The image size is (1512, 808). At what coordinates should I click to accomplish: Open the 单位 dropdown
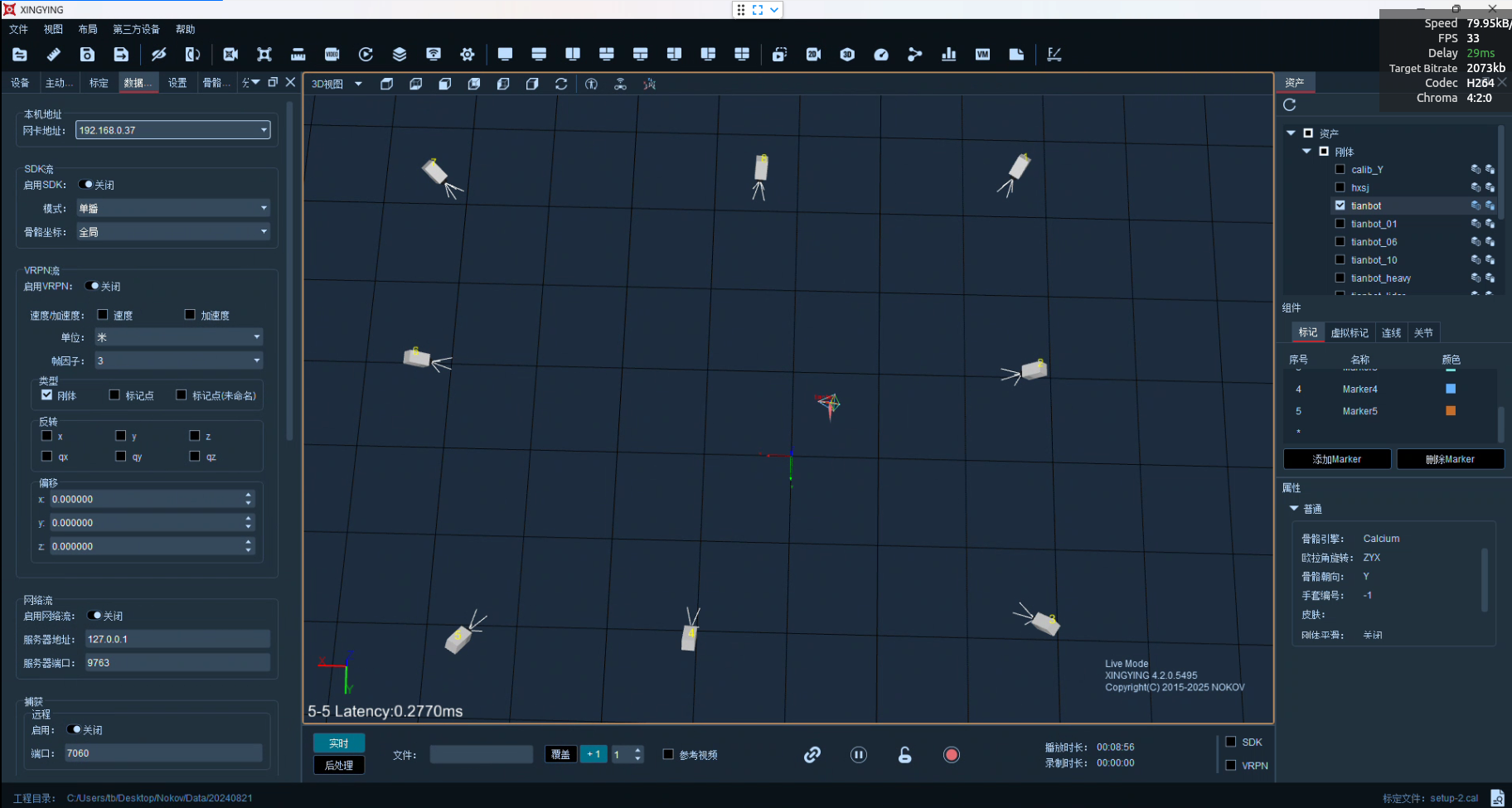[178, 337]
